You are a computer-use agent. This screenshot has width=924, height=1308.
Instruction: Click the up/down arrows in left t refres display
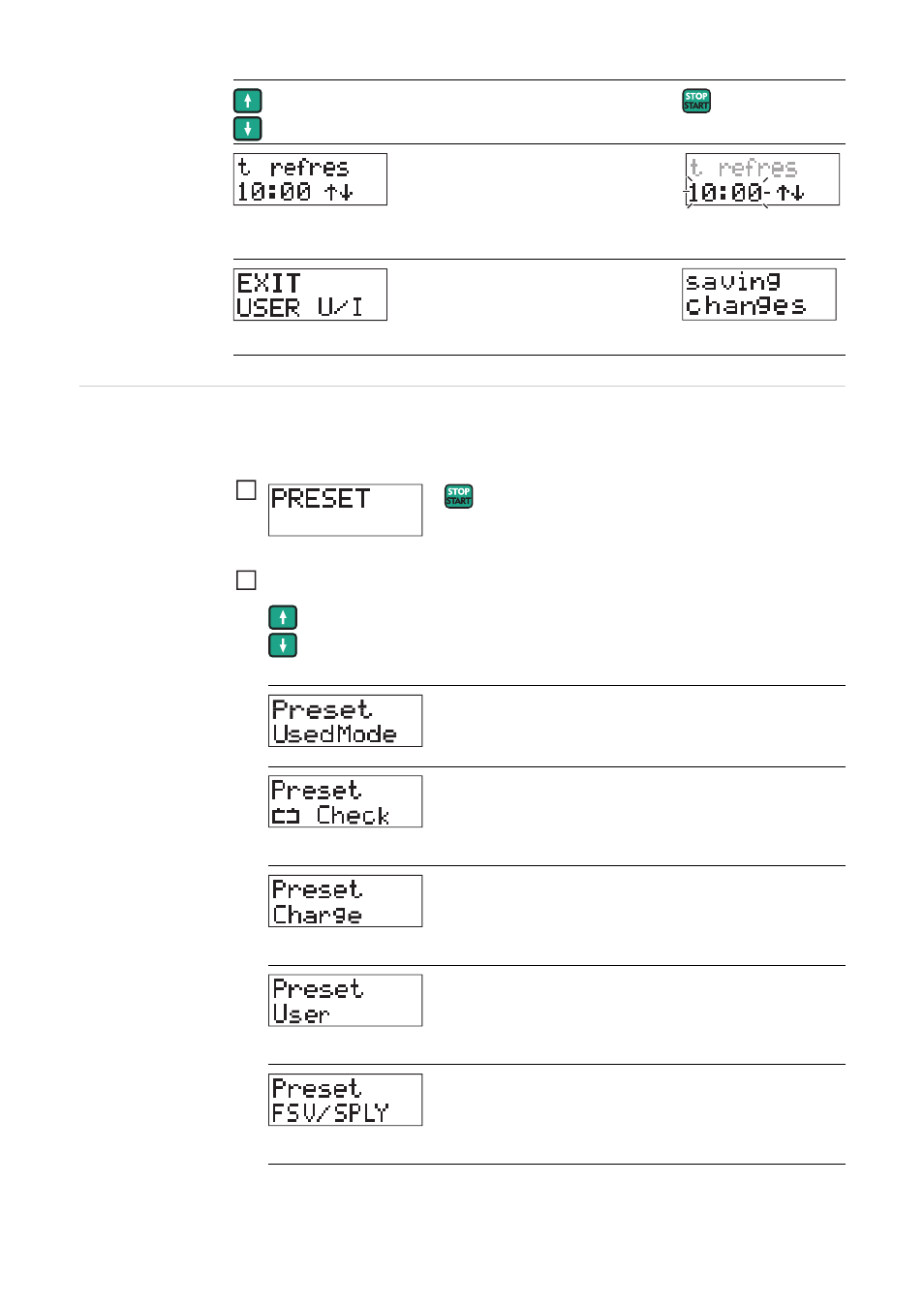339,192
